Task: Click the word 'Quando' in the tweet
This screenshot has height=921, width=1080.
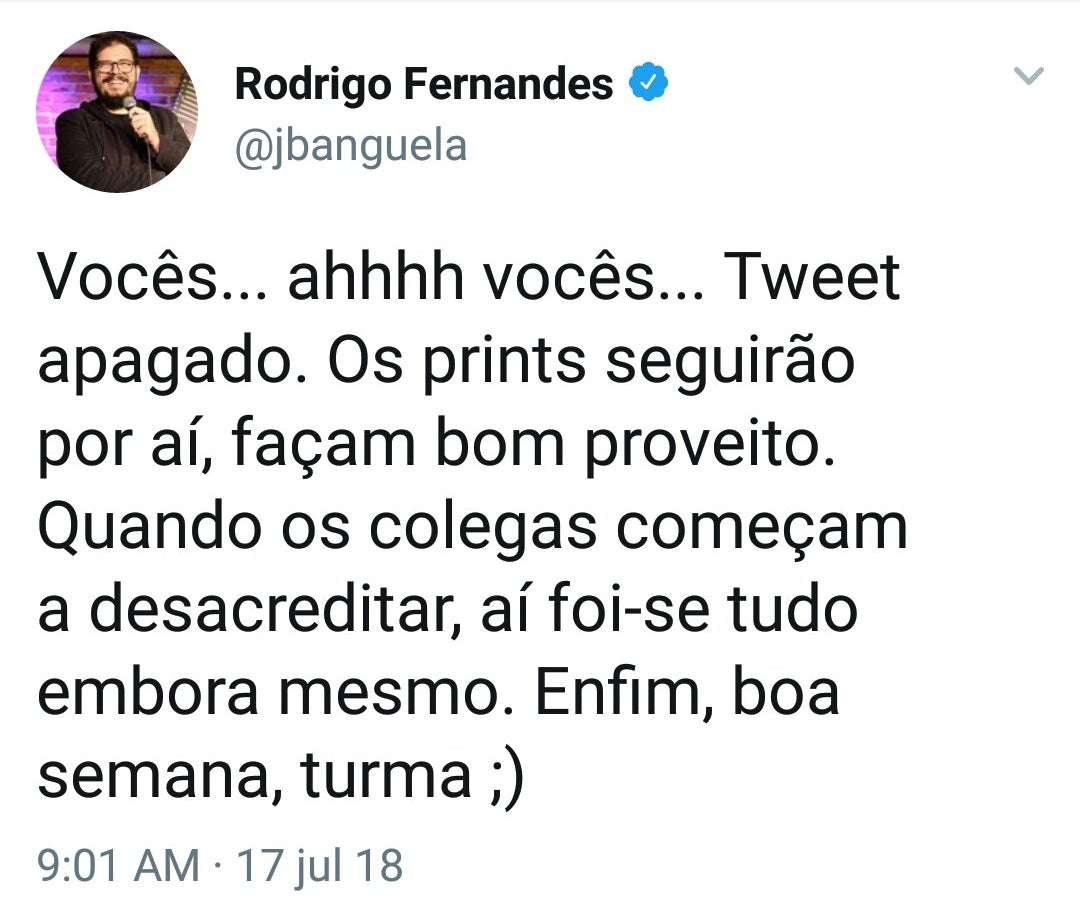Action: click(x=149, y=530)
